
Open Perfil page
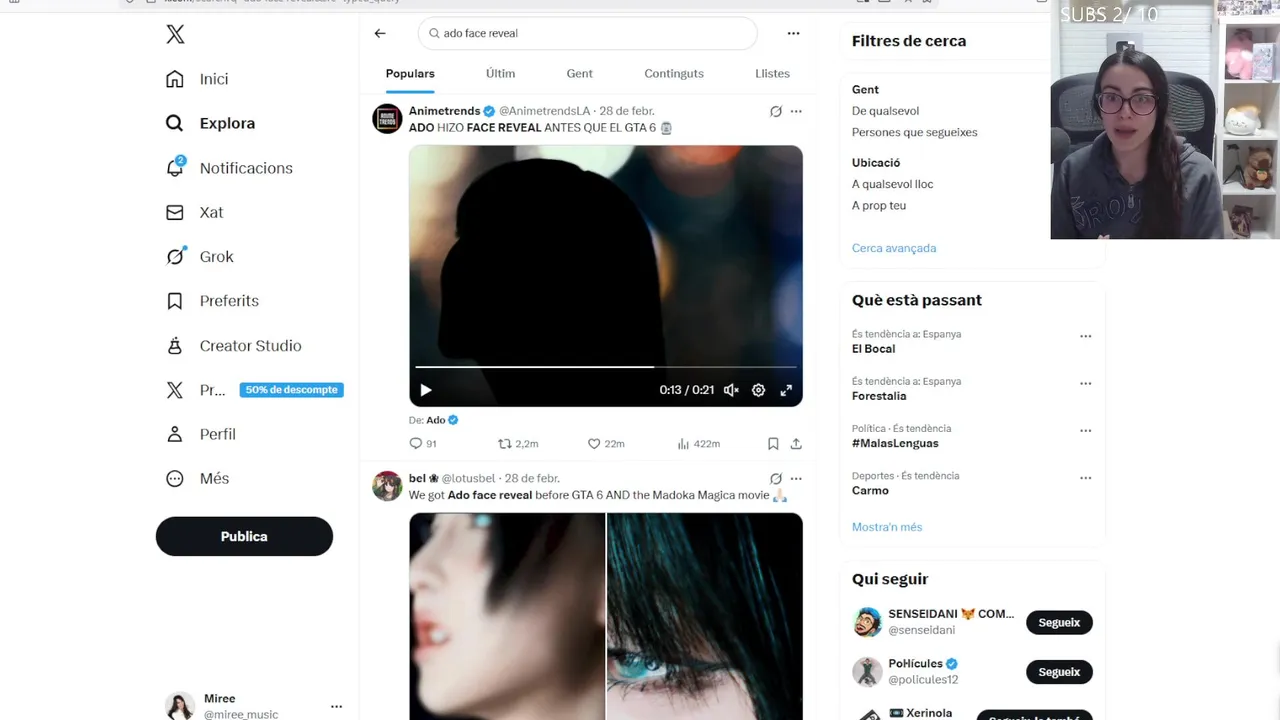coord(201,434)
